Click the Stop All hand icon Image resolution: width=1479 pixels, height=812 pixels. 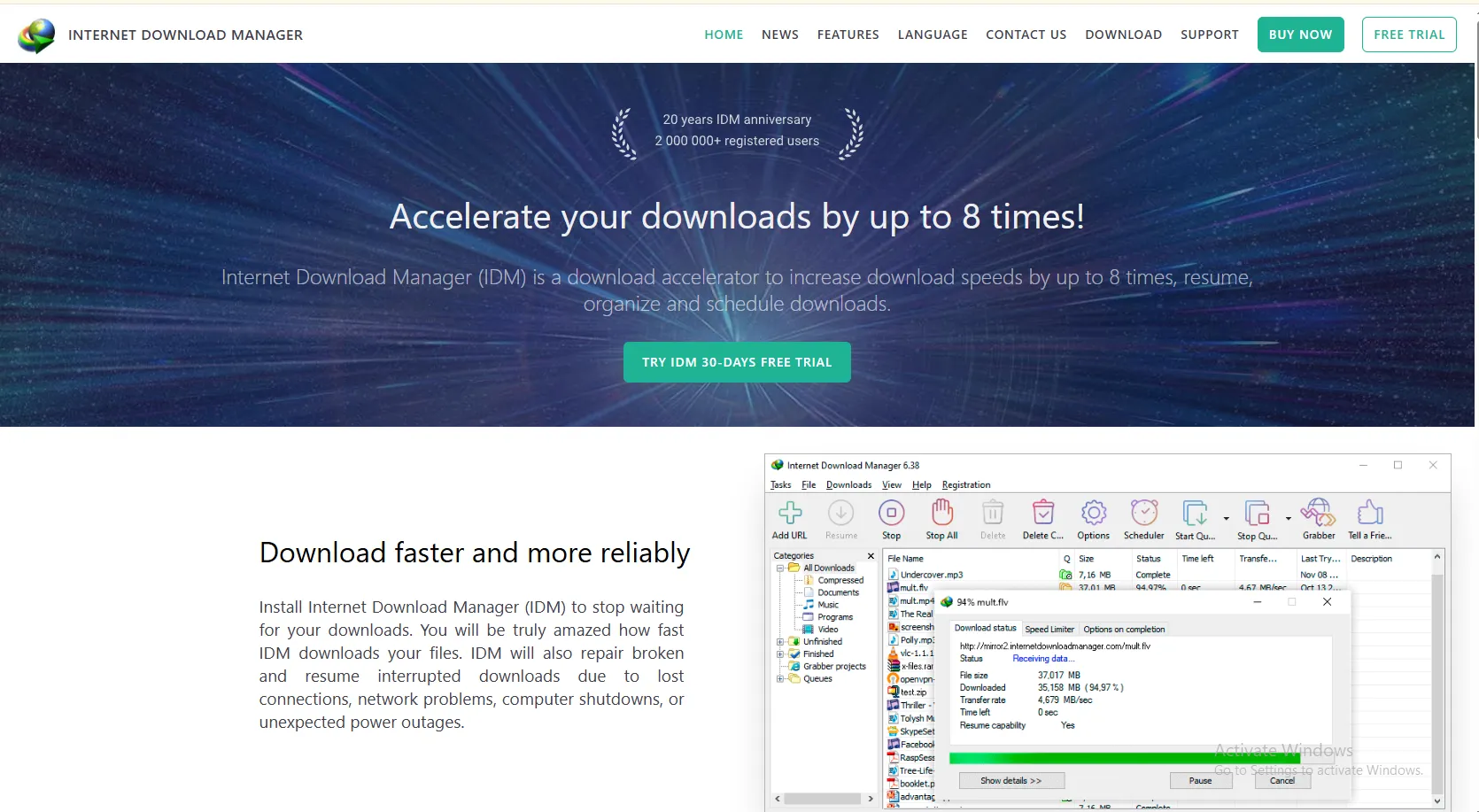coord(941,512)
